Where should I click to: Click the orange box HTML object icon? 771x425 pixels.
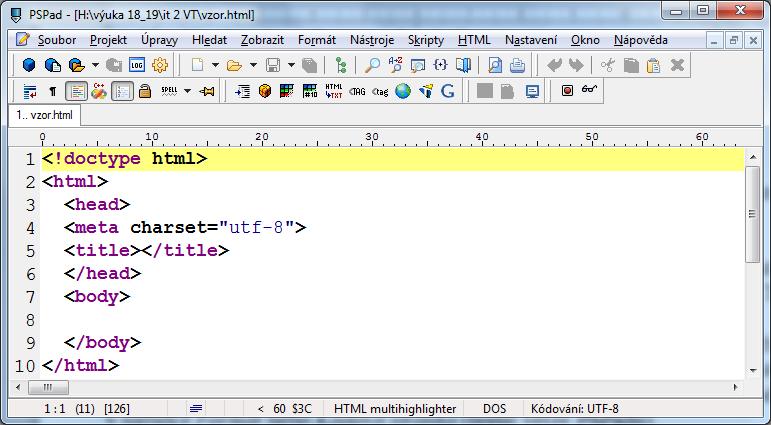coord(265,91)
